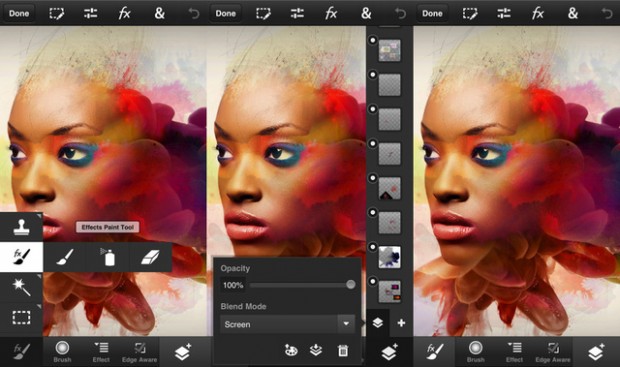This screenshot has height=367, width=620.
Task: Open Effect options in right screen bottom bar
Action: coord(514,352)
